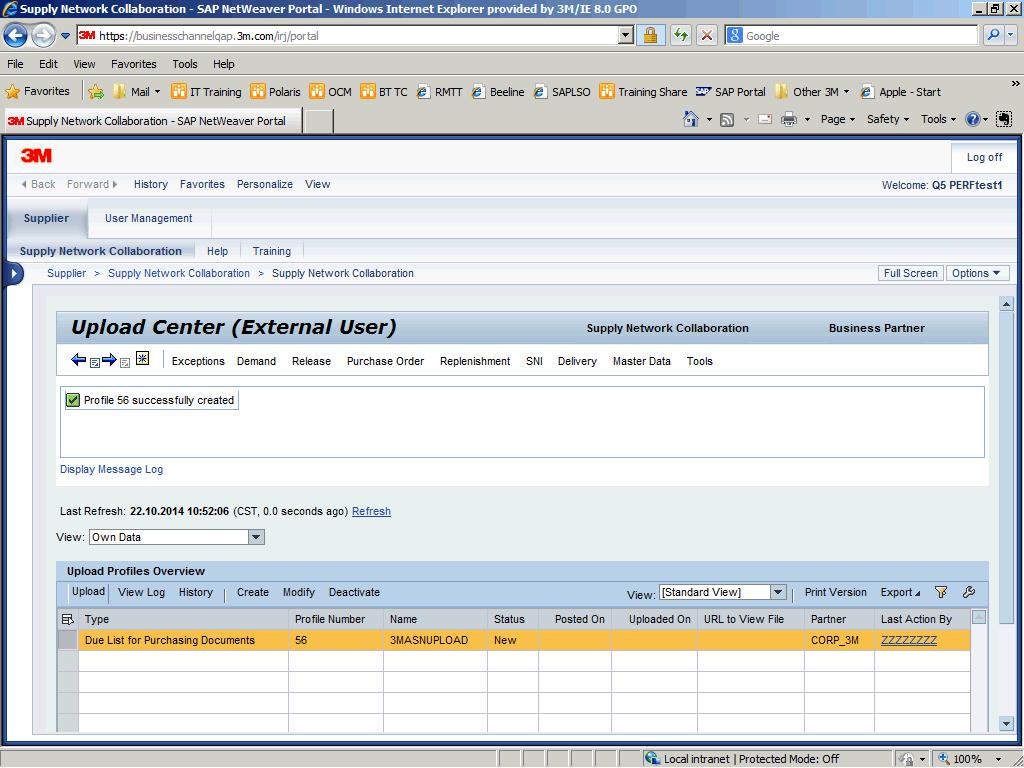Click the table scrollbar up arrow
The height and width of the screenshot is (768, 1024).
point(978,617)
